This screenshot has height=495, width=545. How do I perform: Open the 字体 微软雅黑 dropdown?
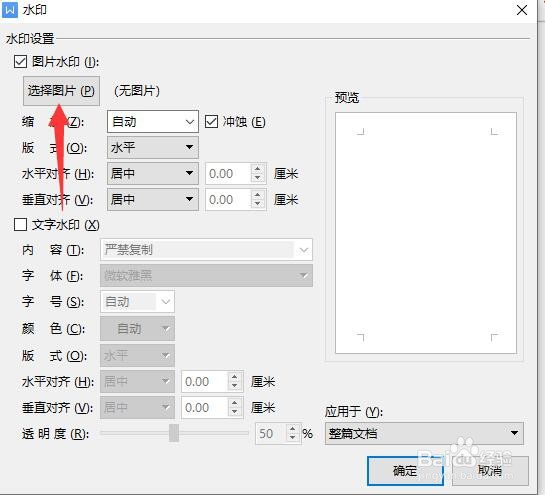[x=206, y=276]
